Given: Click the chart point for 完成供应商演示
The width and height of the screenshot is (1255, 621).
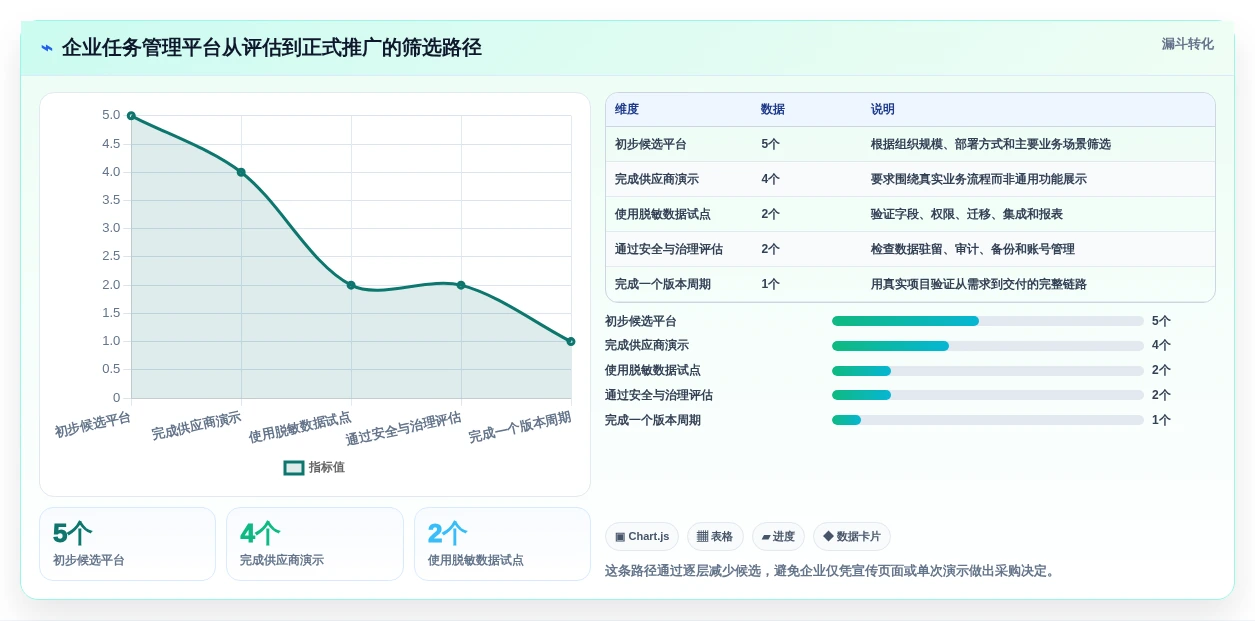Looking at the screenshot, I should pos(241,172).
